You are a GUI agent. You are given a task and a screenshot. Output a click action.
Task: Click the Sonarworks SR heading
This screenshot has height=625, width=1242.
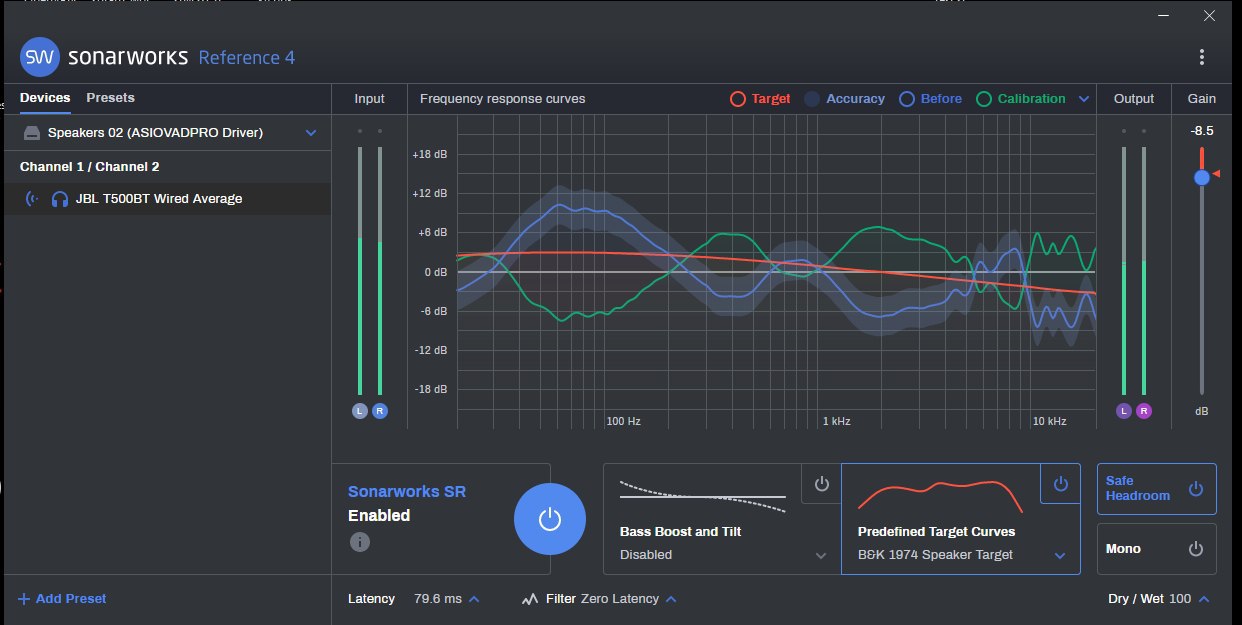(x=407, y=491)
